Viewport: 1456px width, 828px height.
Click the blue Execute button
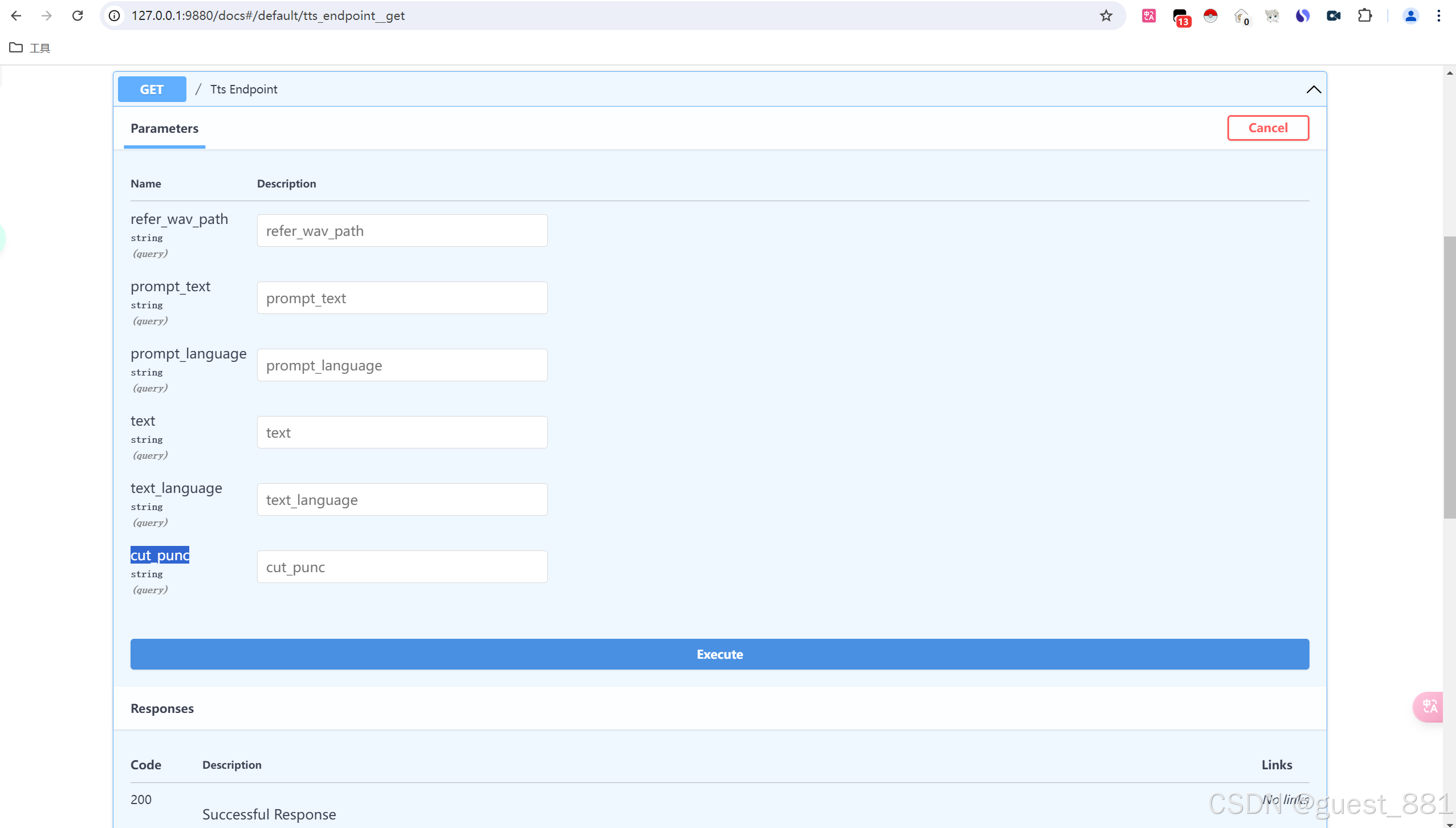tap(719, 654)
